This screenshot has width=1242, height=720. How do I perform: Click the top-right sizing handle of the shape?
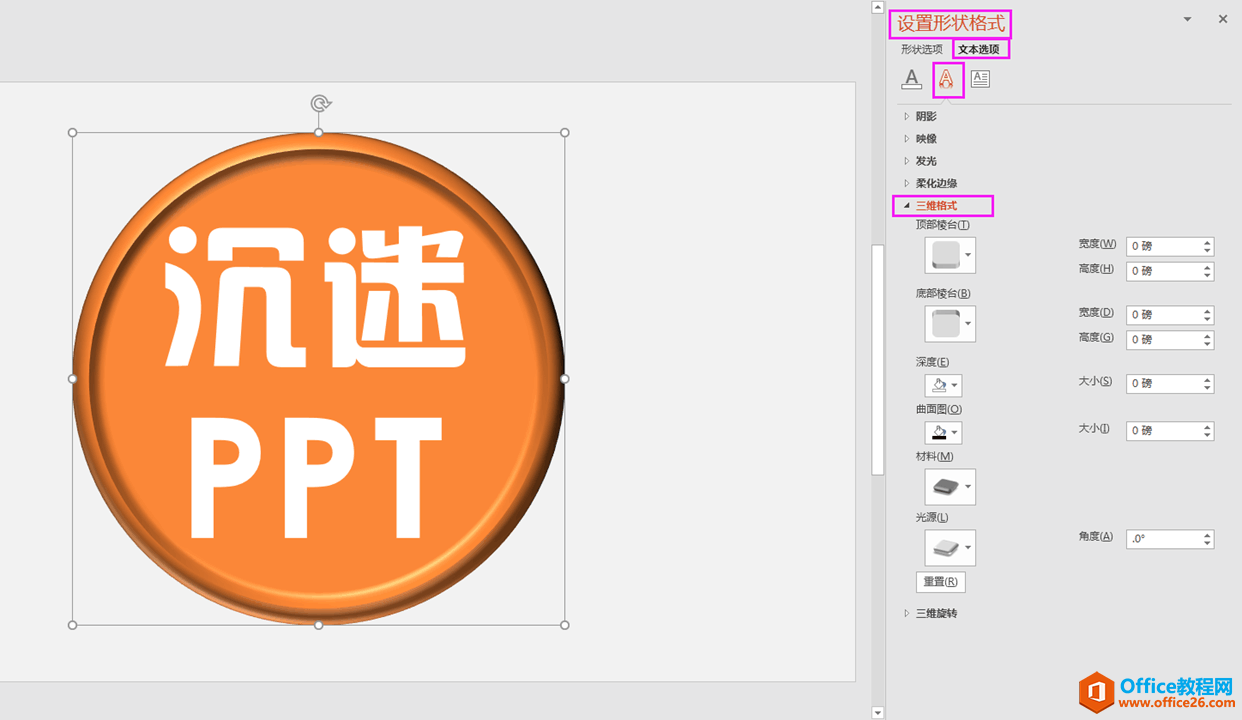(565, 132)
